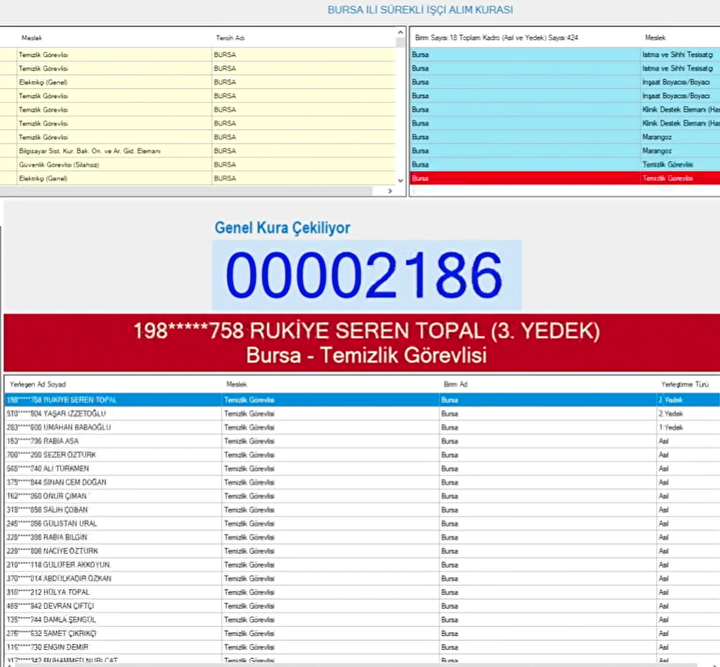Click the 'Yerleşen Ad Soyad' column header
Image resolution: width=720 pixels, height=667 pixels.
click(38, 384)
